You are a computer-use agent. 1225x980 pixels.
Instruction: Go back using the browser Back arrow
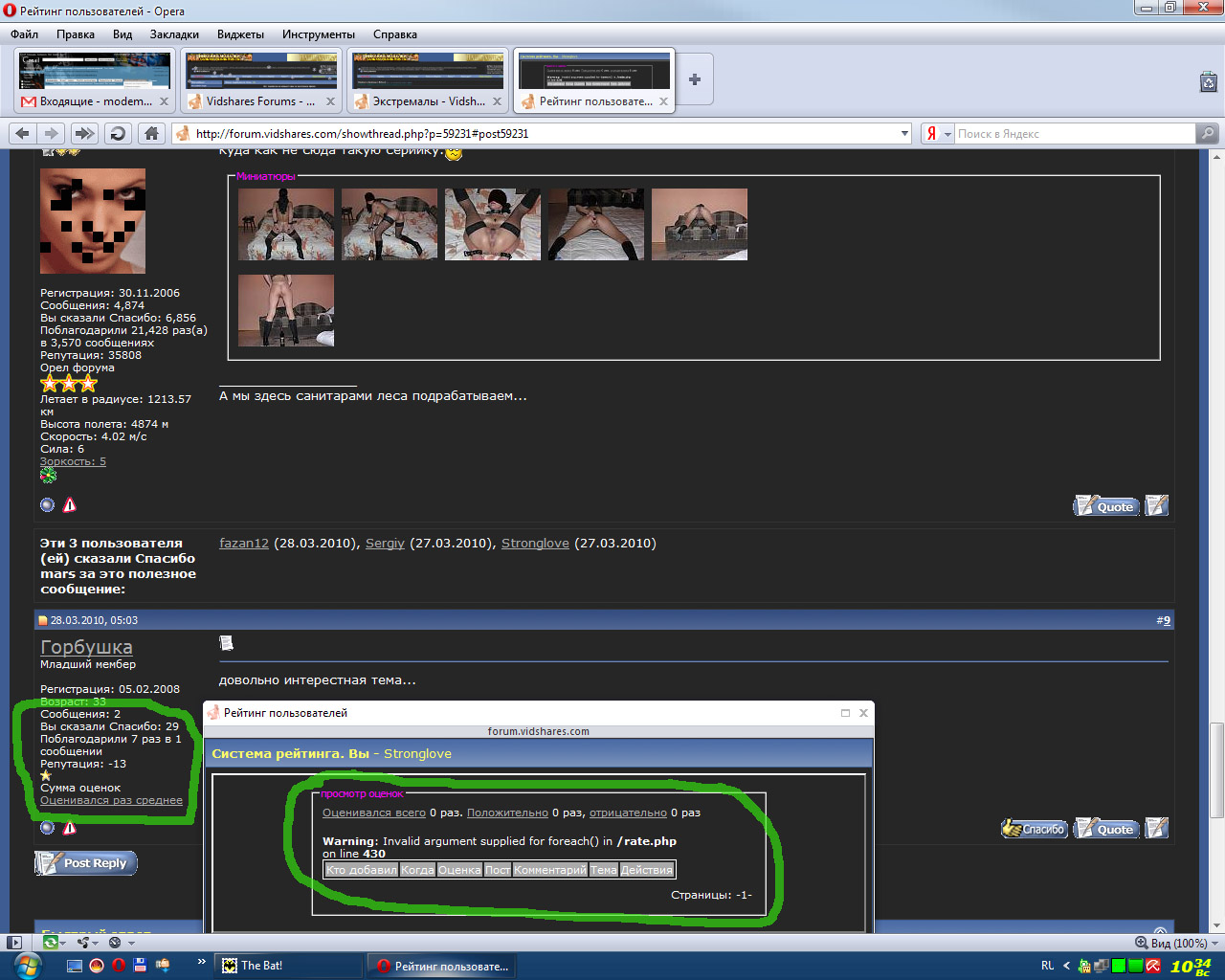click(23, 133)
